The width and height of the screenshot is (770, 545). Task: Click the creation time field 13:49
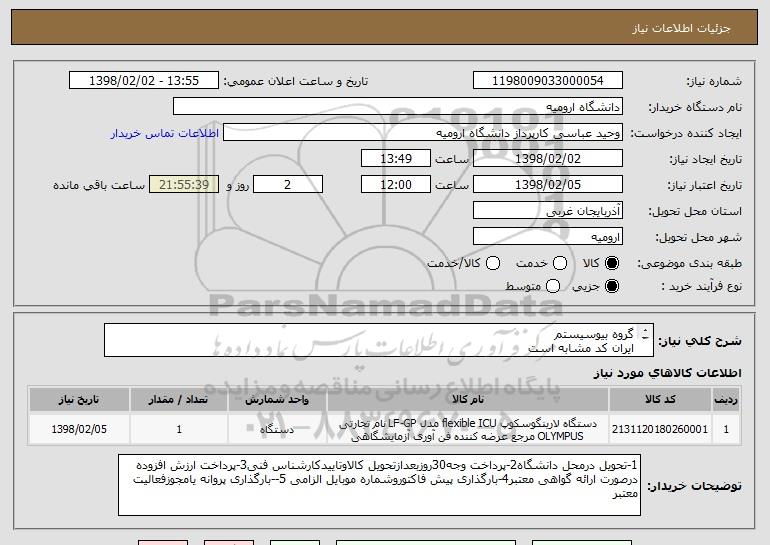(396, 159)
